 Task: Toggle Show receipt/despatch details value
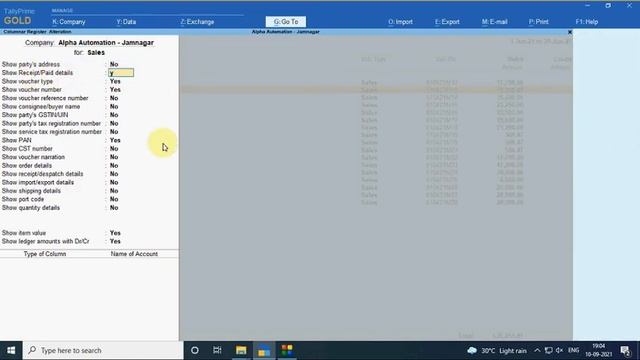pos(114,174)
